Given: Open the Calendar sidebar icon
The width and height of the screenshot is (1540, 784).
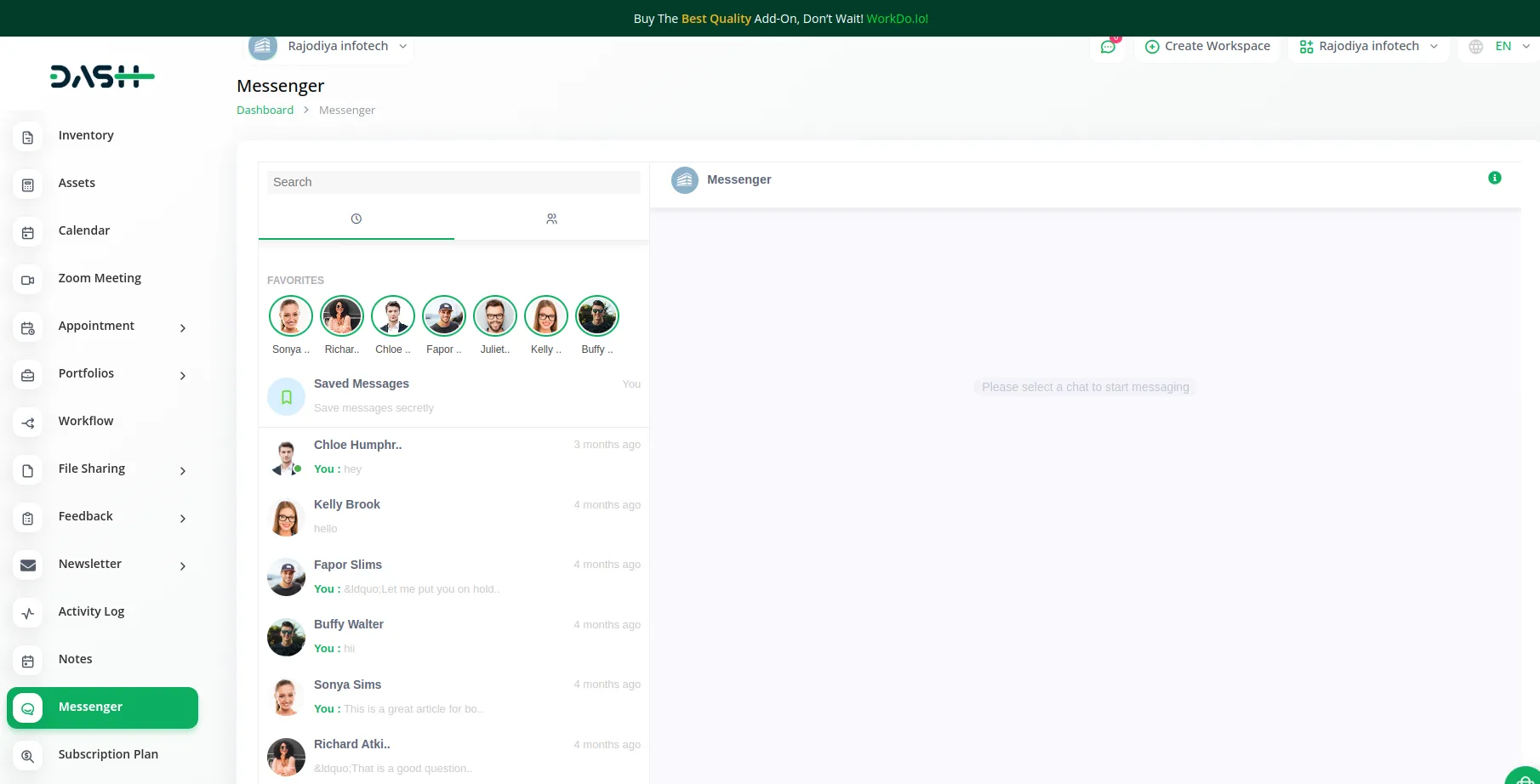Looking at the screenshot, I should click(x=28, y=232).
